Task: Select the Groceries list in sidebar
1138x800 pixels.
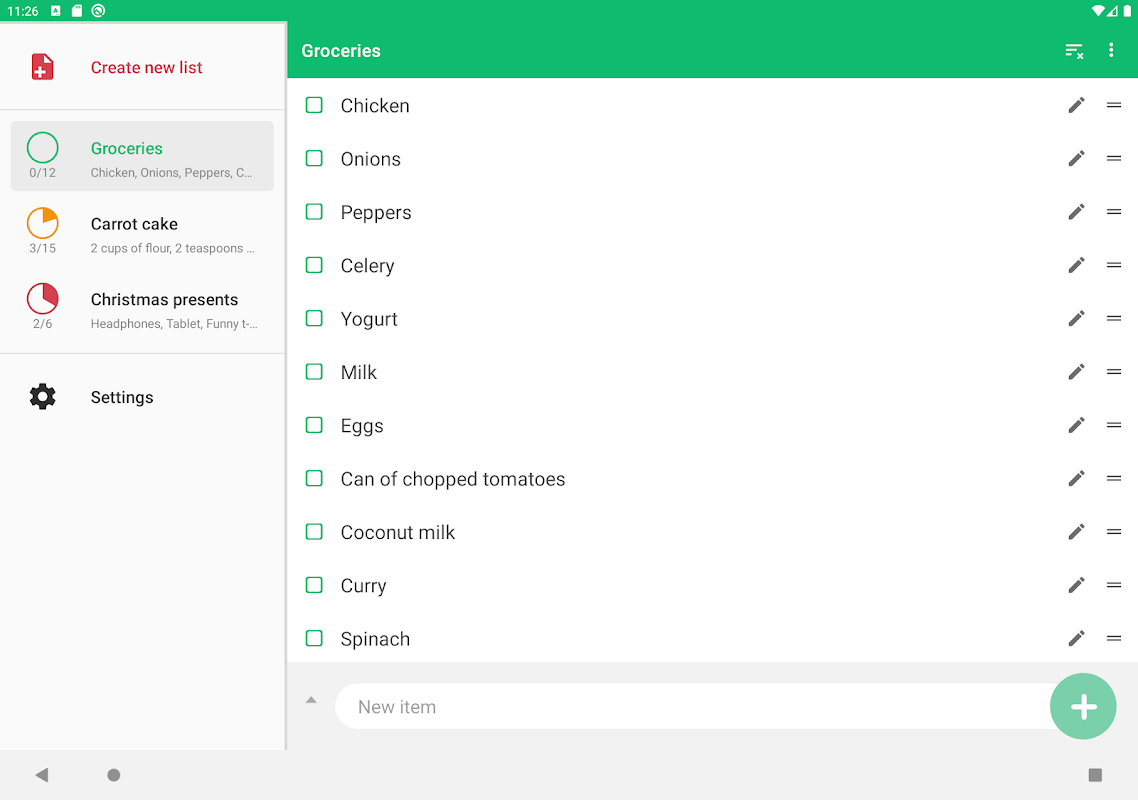Action: 142,156
